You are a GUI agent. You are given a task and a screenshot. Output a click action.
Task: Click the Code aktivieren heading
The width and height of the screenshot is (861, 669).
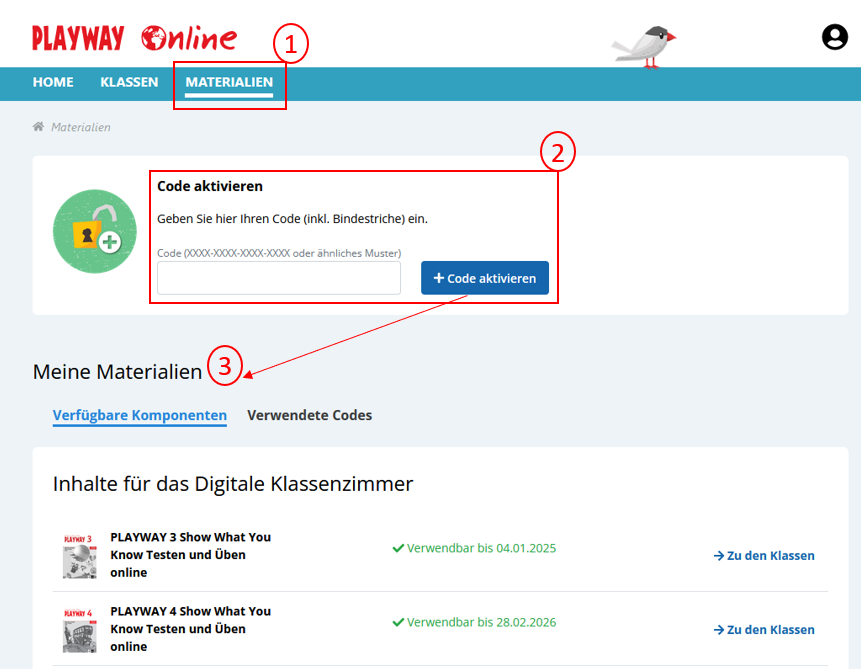pyautogui.click(x=210, y=186)
